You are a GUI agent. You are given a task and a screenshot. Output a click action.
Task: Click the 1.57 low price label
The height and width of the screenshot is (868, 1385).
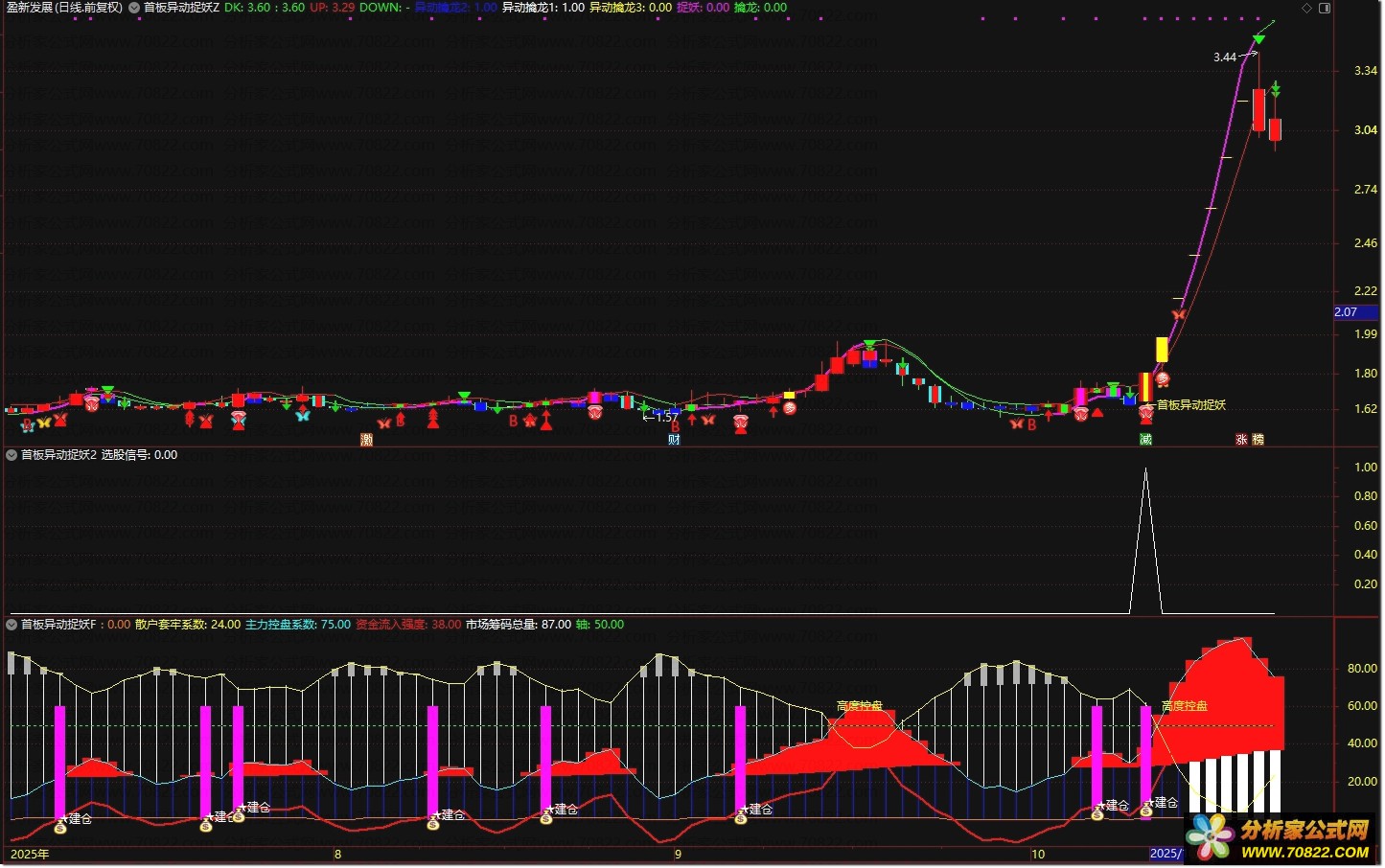tap(667, 417)
